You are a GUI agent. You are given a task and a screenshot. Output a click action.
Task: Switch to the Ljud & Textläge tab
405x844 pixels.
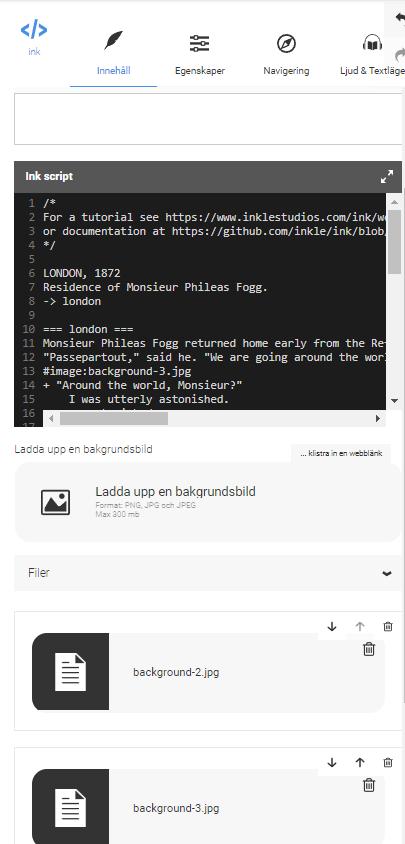click(371, 55)
